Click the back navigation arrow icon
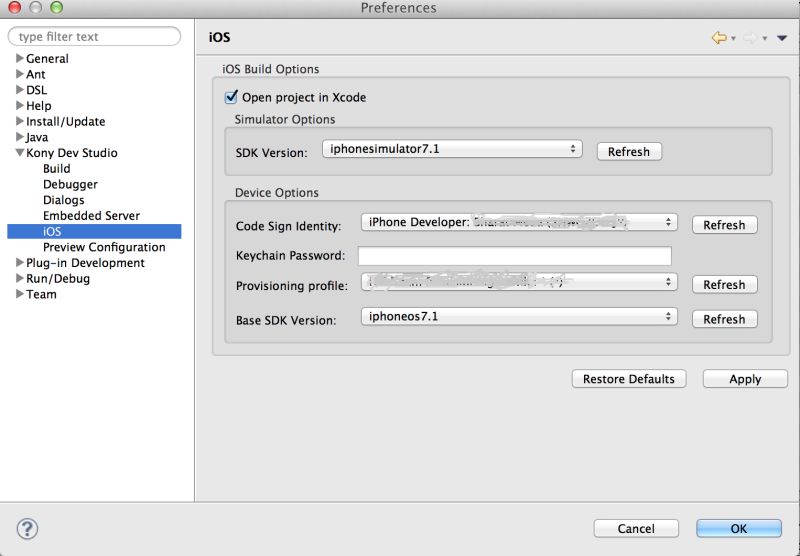The height and width of the screenshot is (556, 800). (719, 38)
